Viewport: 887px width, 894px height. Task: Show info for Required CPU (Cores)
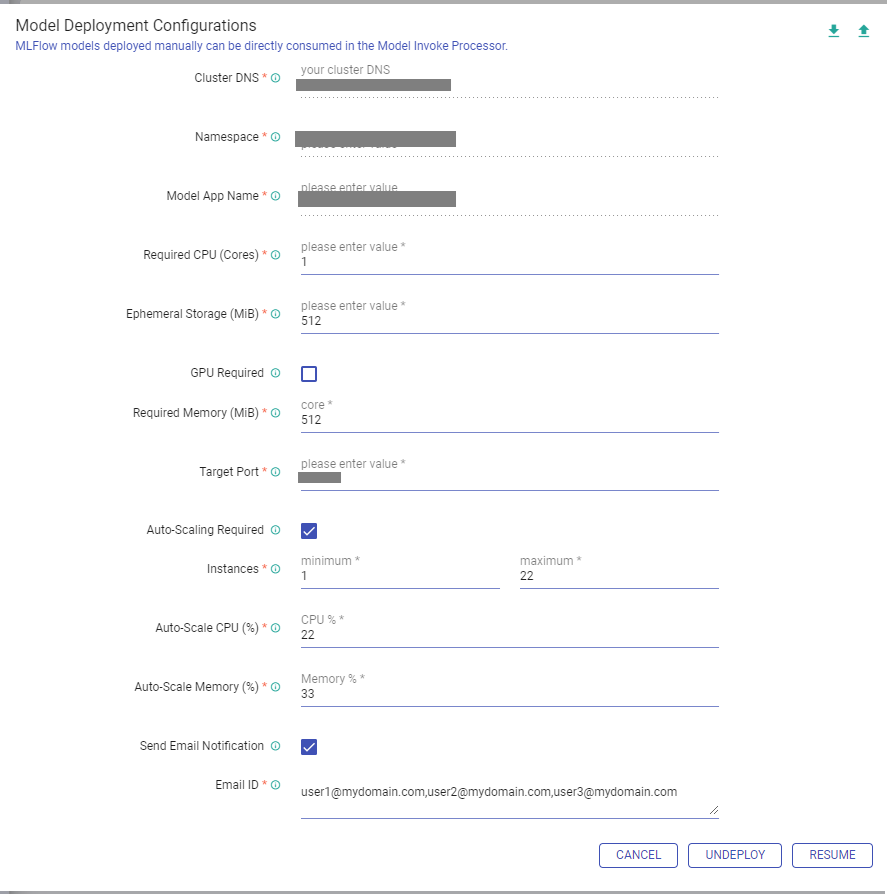point(275,255)
